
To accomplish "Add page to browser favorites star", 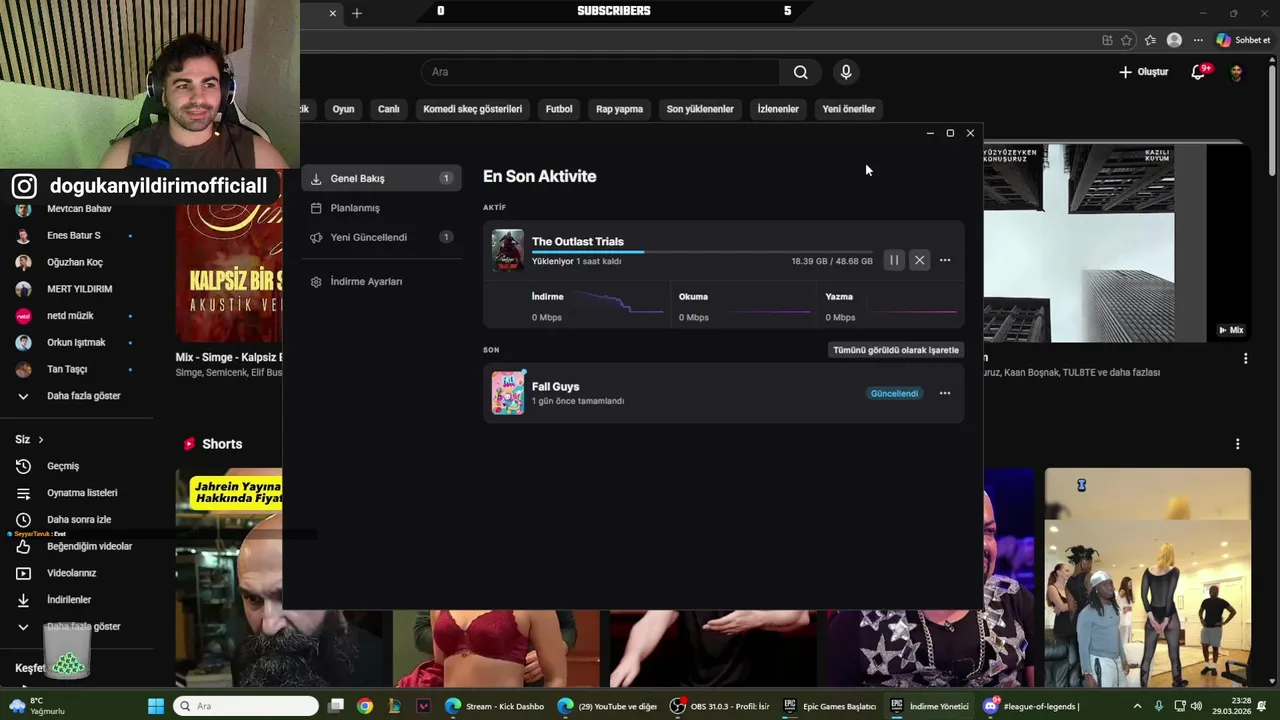I will tap(1127, 40).
